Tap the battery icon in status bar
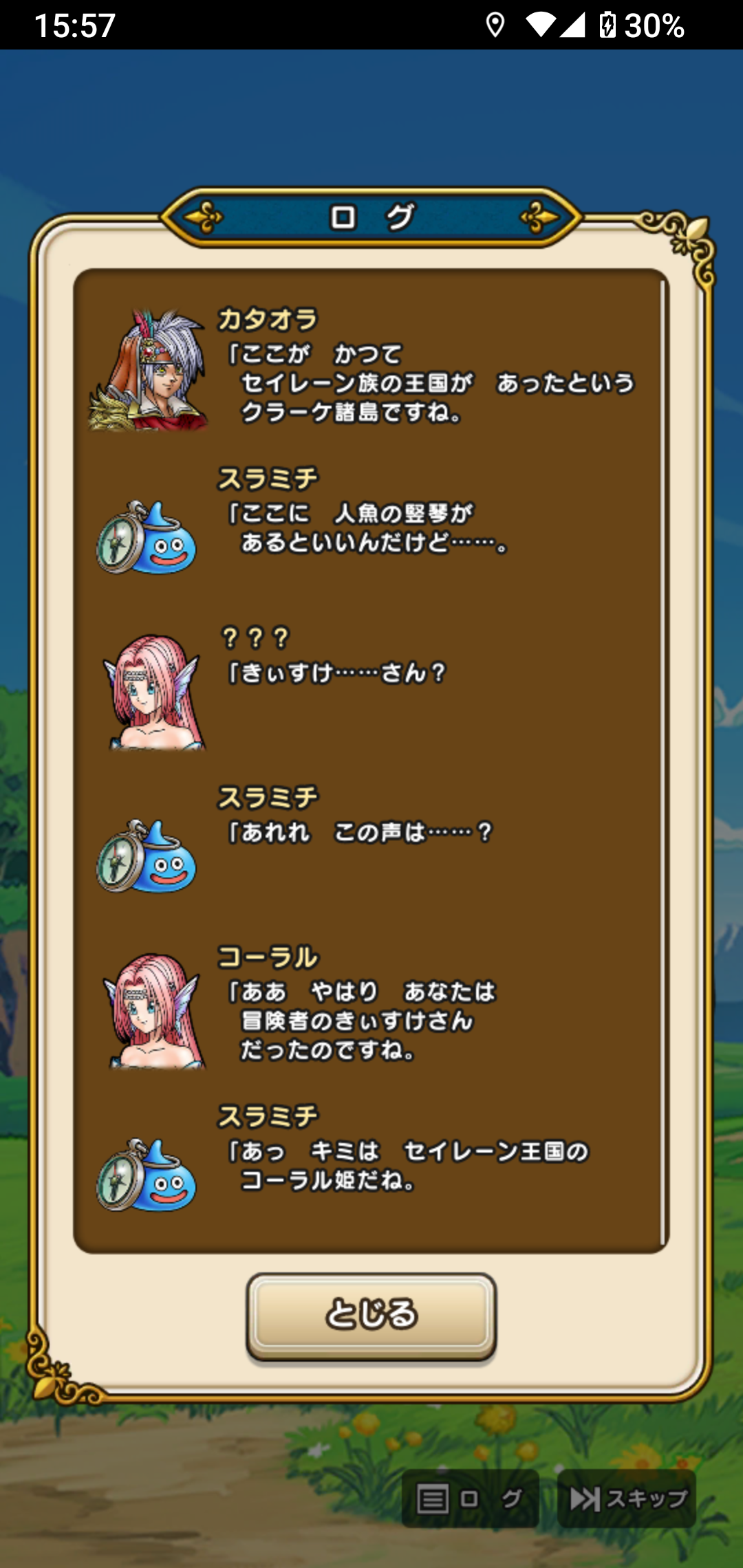This screenshot has width=743, height=1568. tap(607, 25)
